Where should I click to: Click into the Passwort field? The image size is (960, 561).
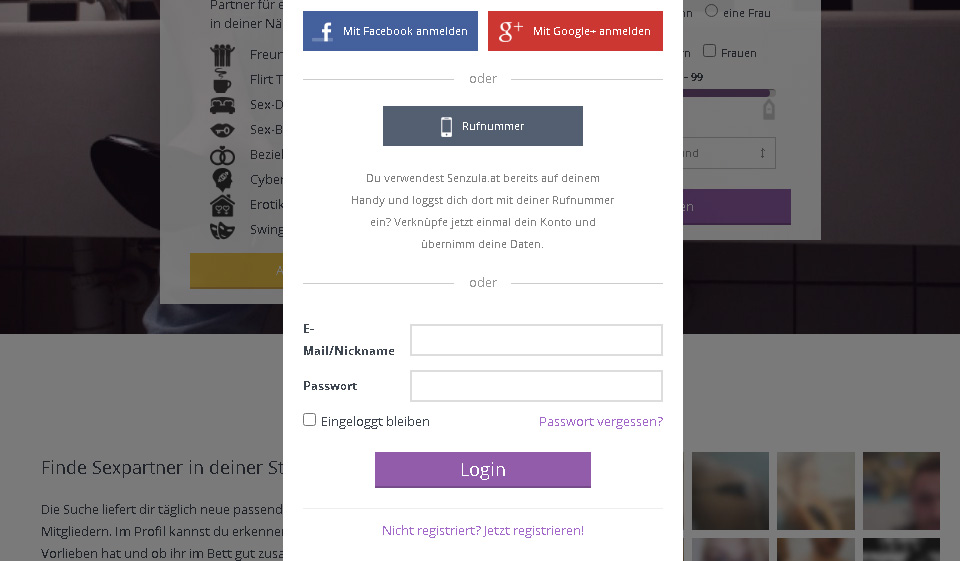[x=536, y=386]
